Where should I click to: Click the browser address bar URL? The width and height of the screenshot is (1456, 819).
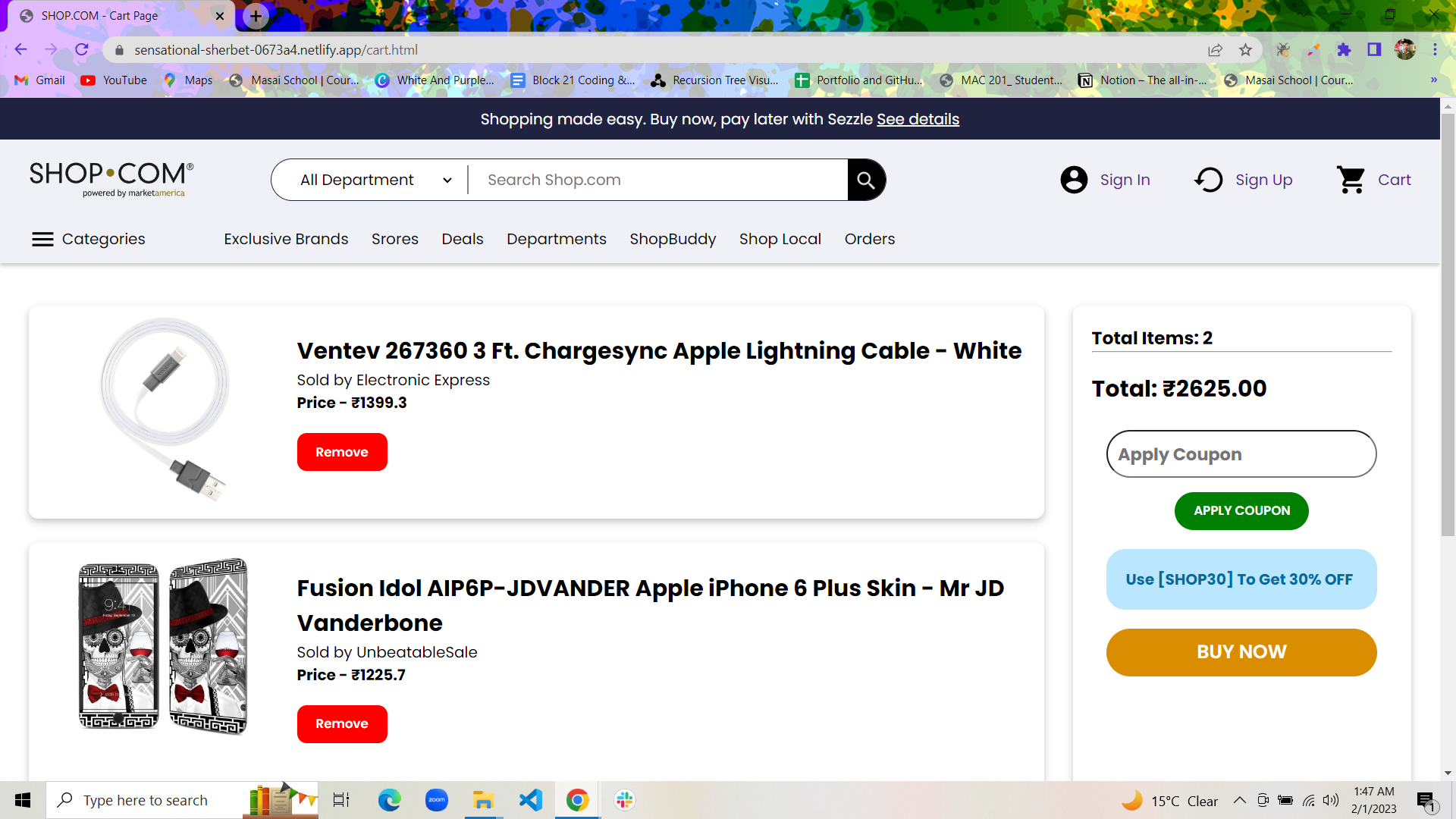[x=276, y=50]
